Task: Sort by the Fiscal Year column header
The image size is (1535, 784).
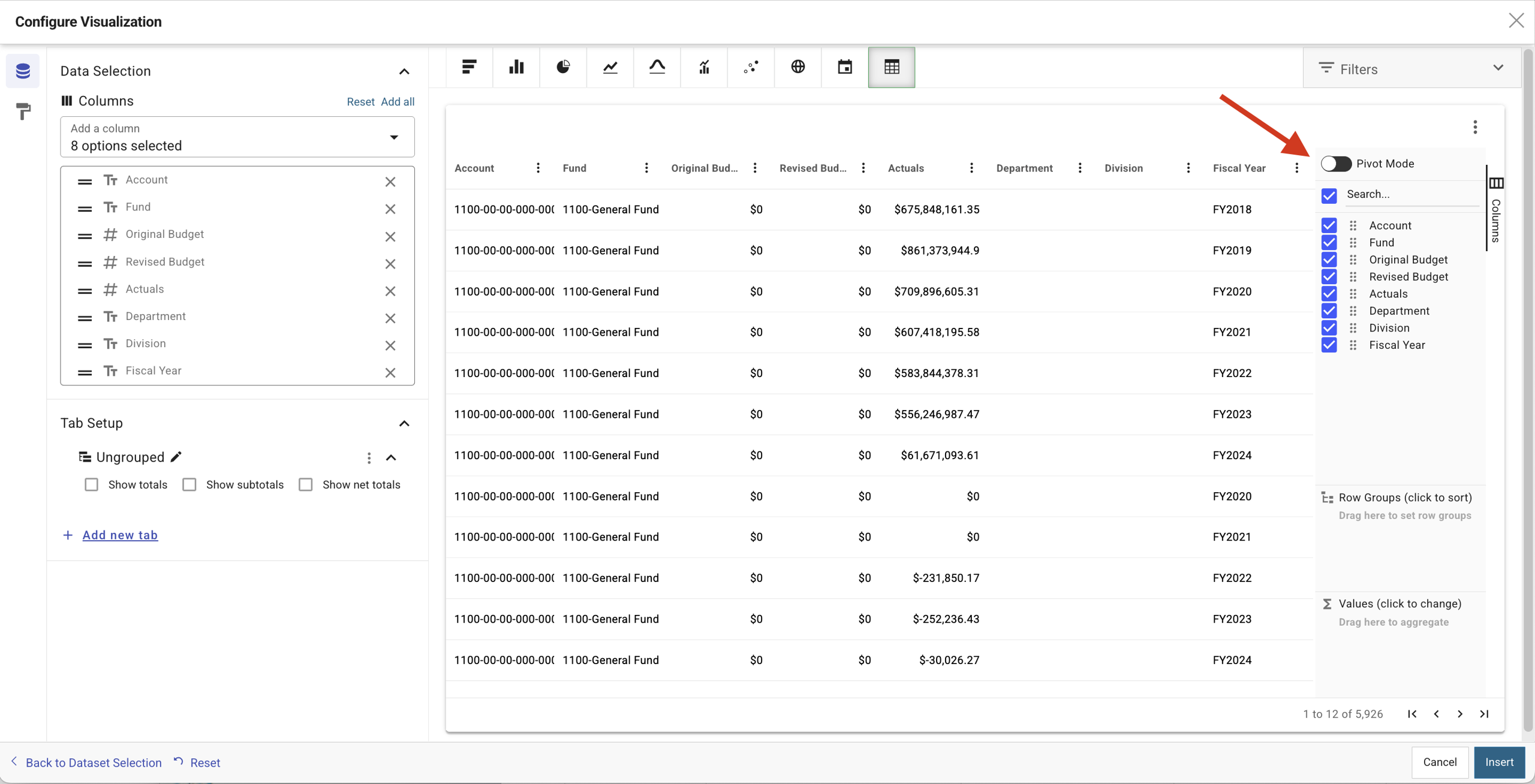Action: click(x=1239, y=168)
